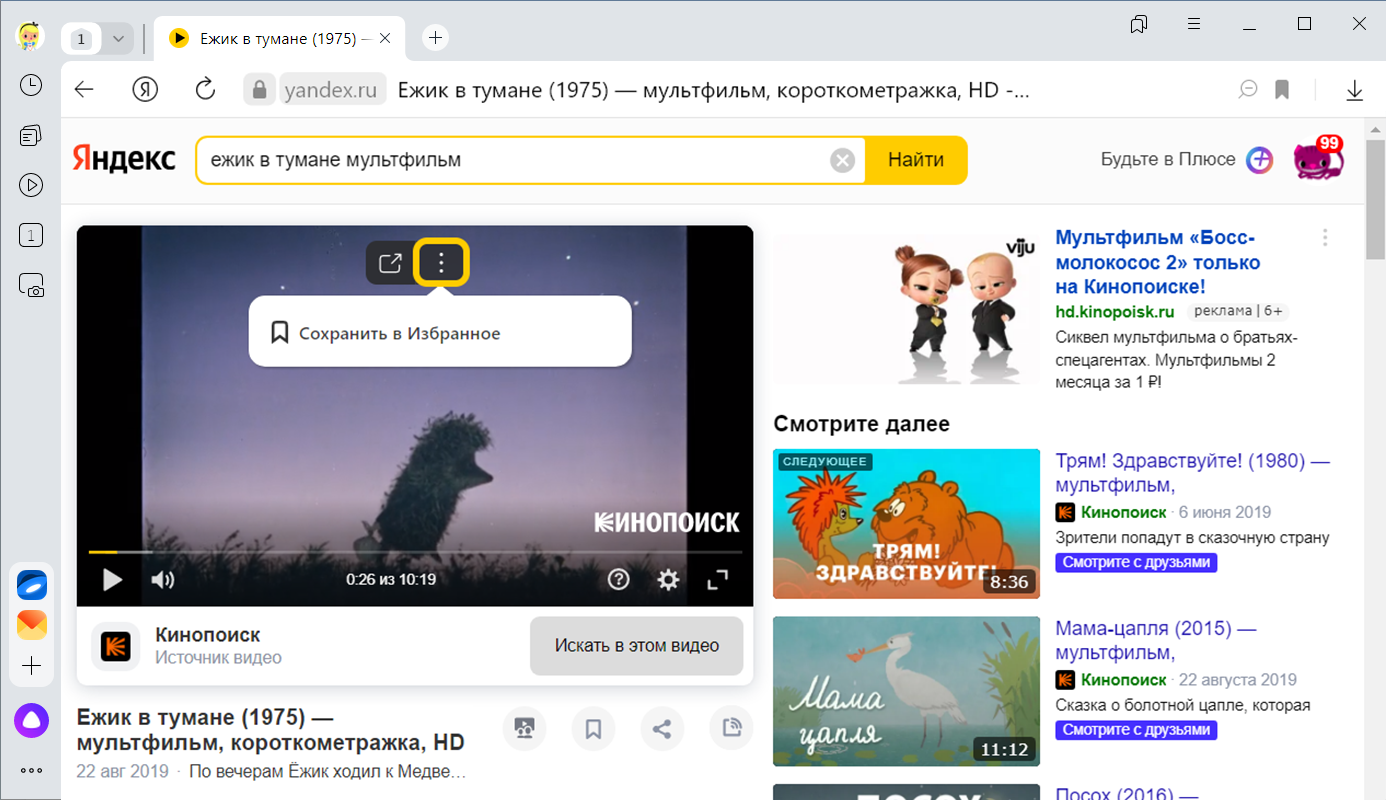
Task: Open the media player sidebar icon
Action: coord(31,185)
